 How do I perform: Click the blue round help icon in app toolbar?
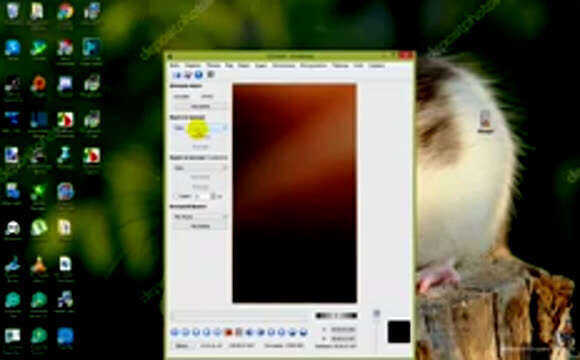(199, 75)
